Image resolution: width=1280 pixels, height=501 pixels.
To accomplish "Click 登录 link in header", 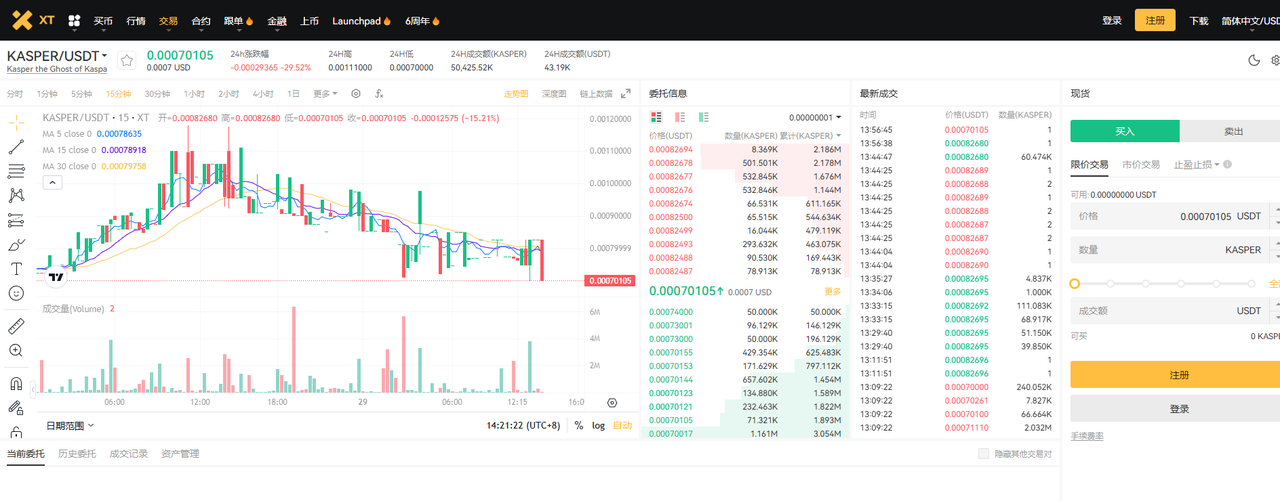I will point(1112,21).
